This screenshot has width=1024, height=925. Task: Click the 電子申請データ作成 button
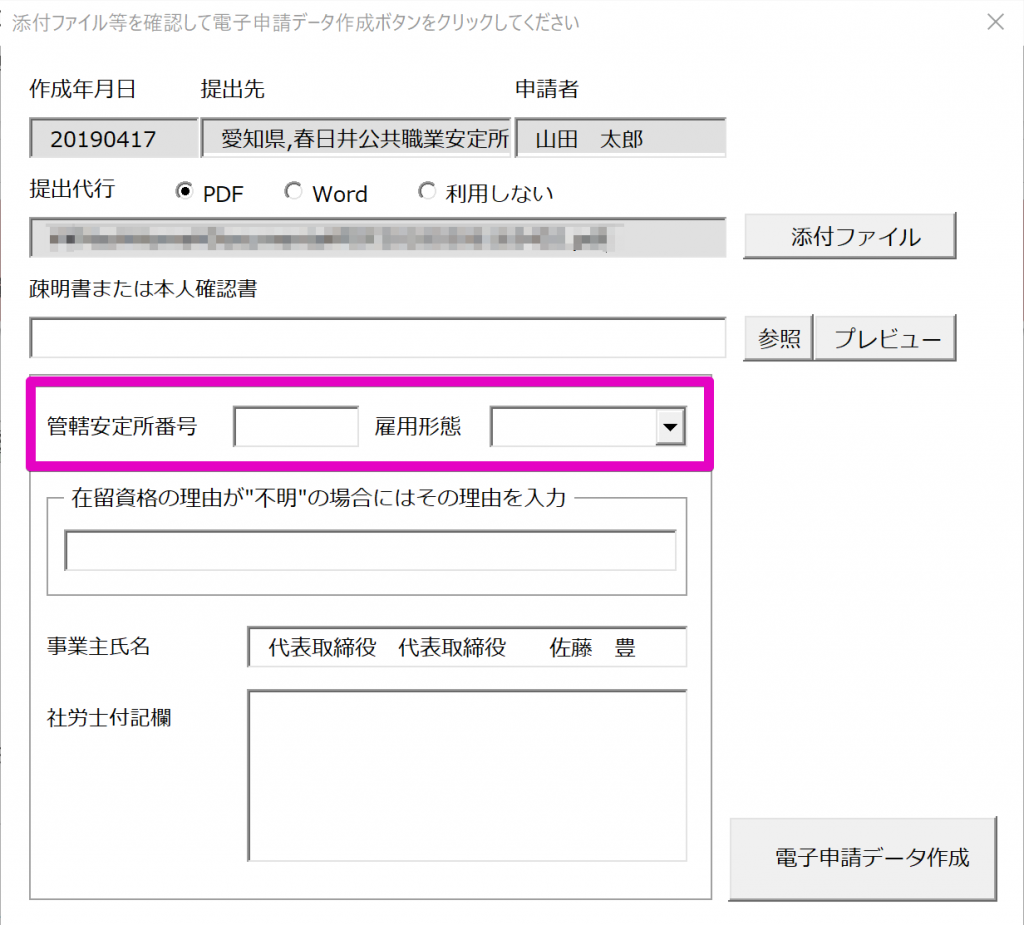(863, 858)
